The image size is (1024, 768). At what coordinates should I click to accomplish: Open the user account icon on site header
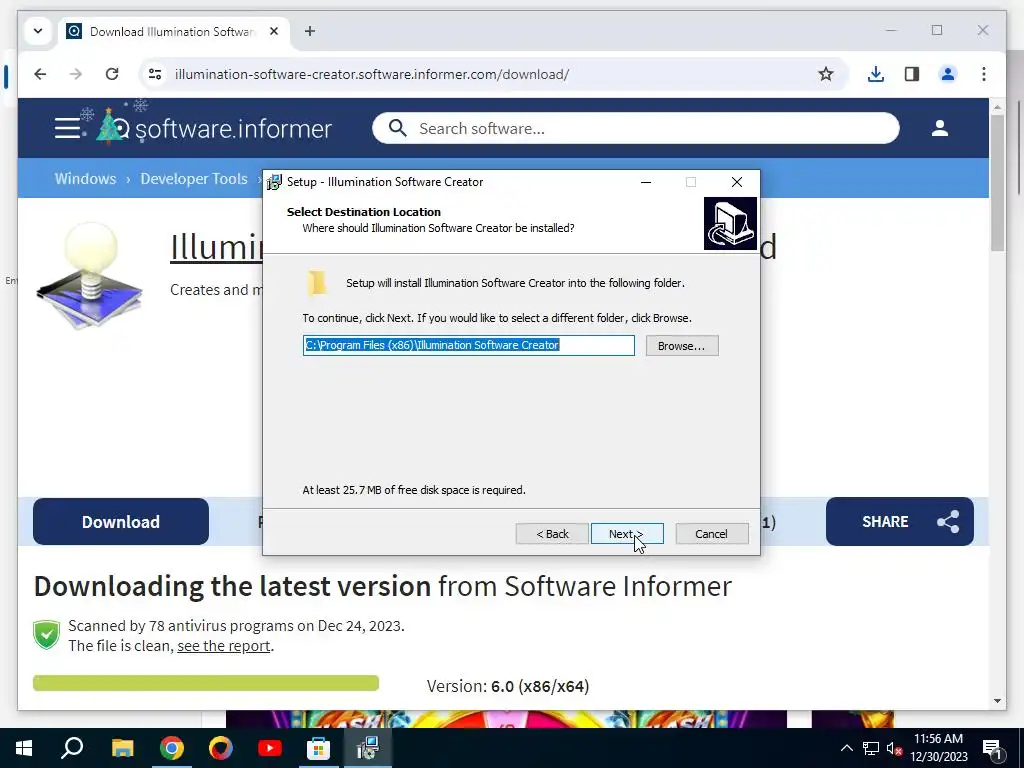click(940, 128)
